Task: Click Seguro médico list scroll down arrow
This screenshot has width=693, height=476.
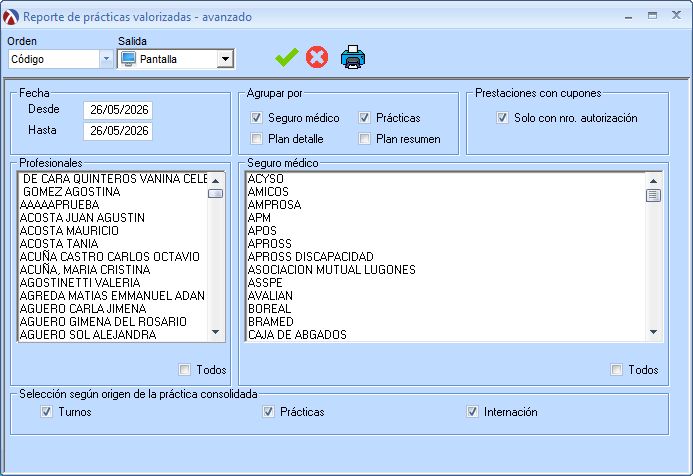Action: (x=653, y=332)
